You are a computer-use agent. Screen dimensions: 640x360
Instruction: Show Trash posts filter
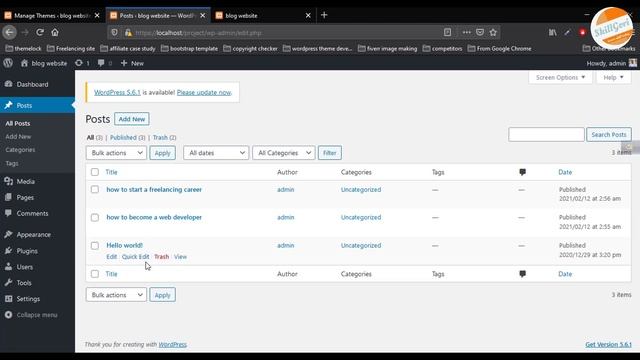[164, 138]
